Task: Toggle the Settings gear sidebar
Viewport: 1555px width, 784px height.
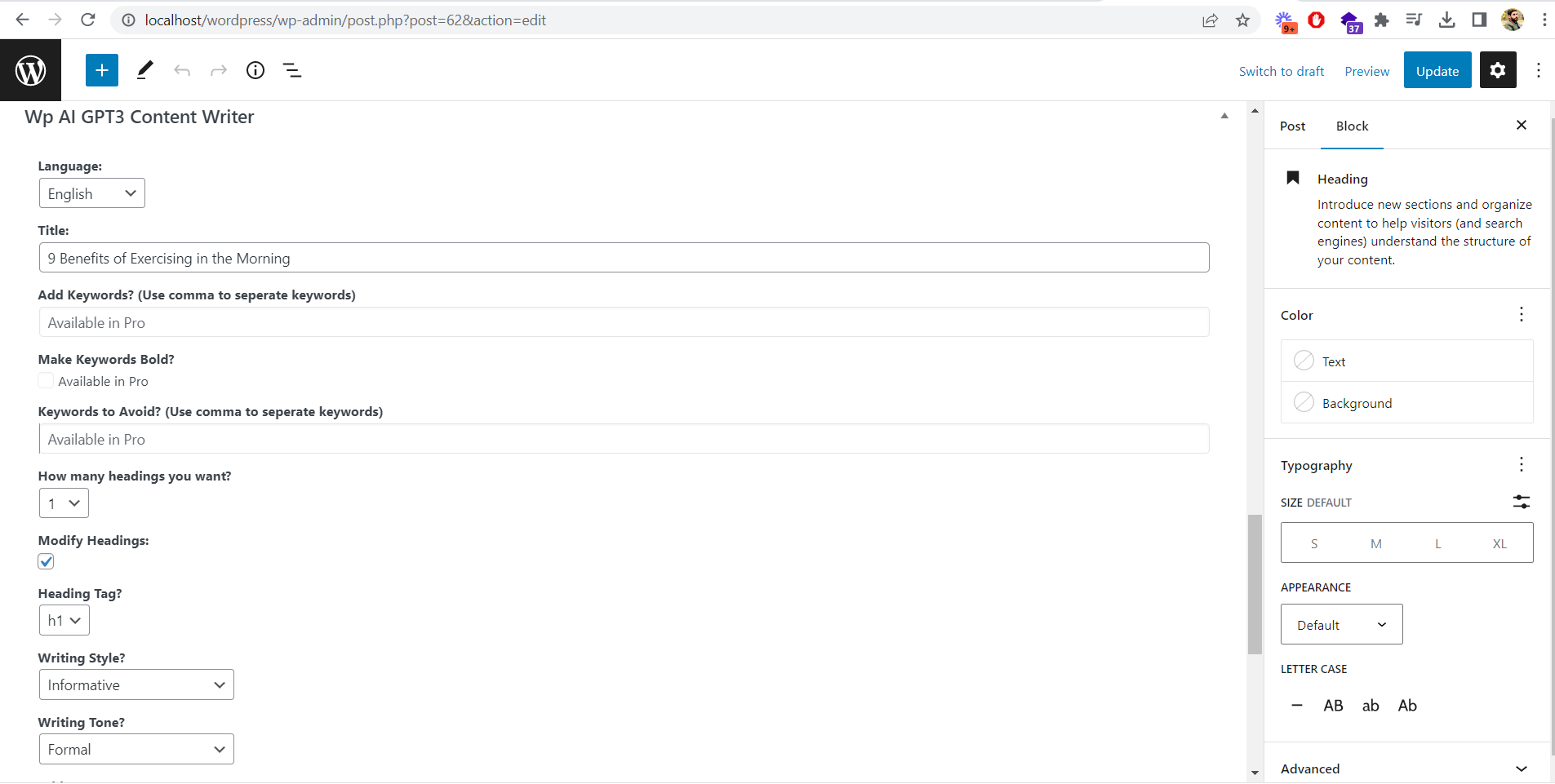Action: pyautogui.click(x=1498, y=70)
